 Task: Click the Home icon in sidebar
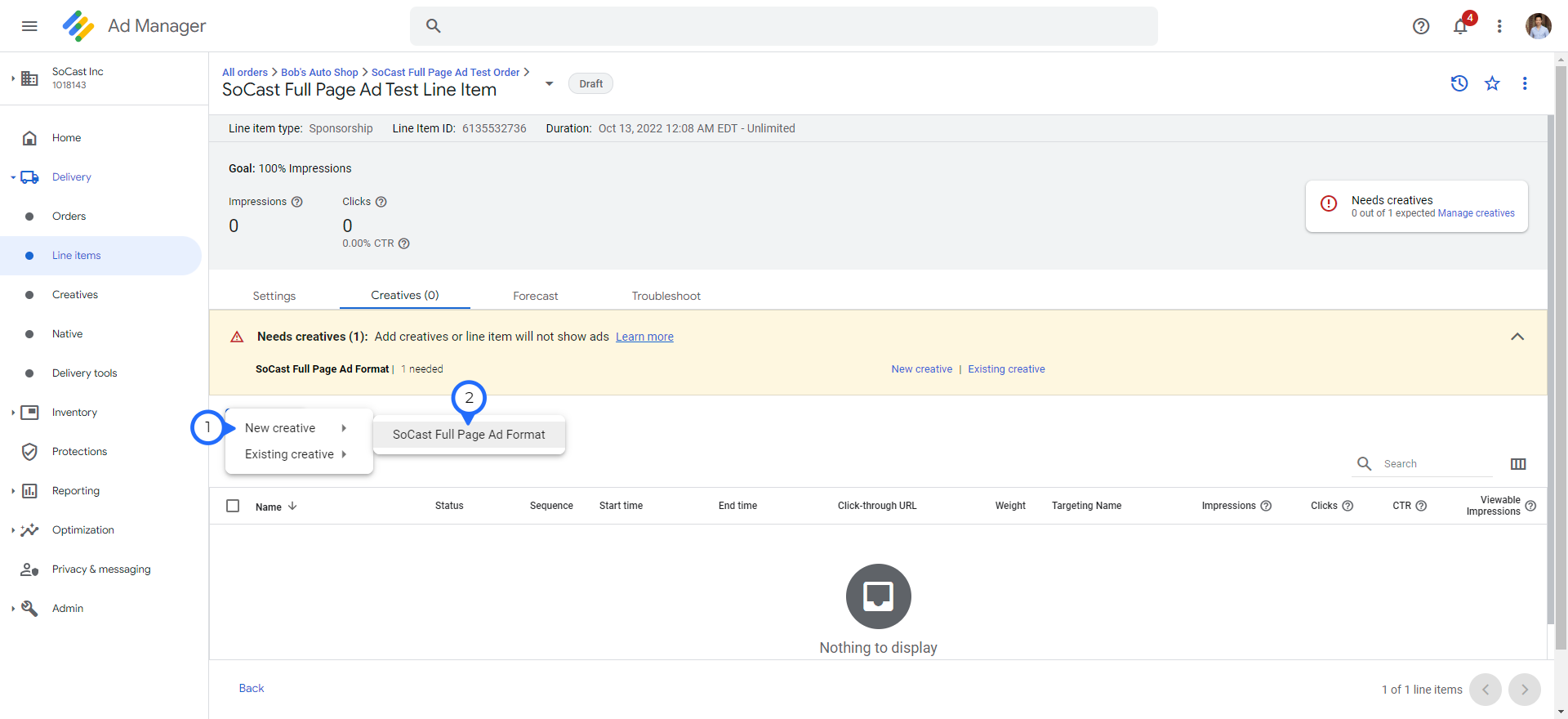[x=29, y=138]
